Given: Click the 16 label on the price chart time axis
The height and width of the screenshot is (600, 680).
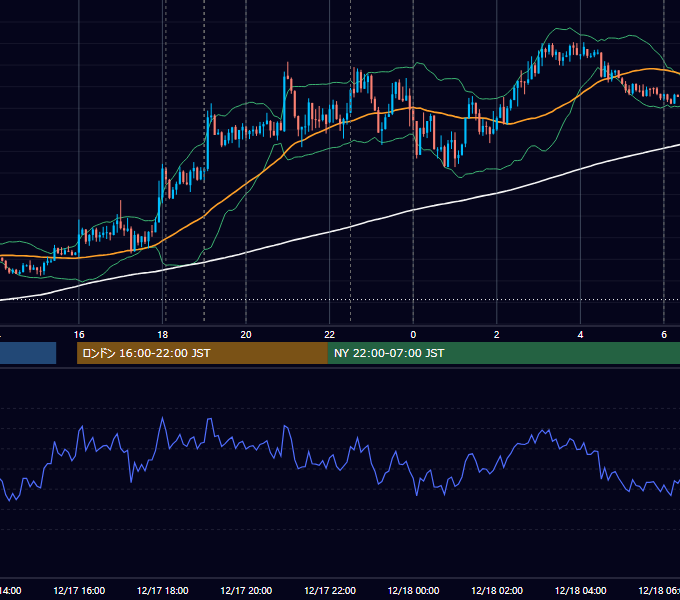Looking at the screenshot, I should tap(79, 335).
